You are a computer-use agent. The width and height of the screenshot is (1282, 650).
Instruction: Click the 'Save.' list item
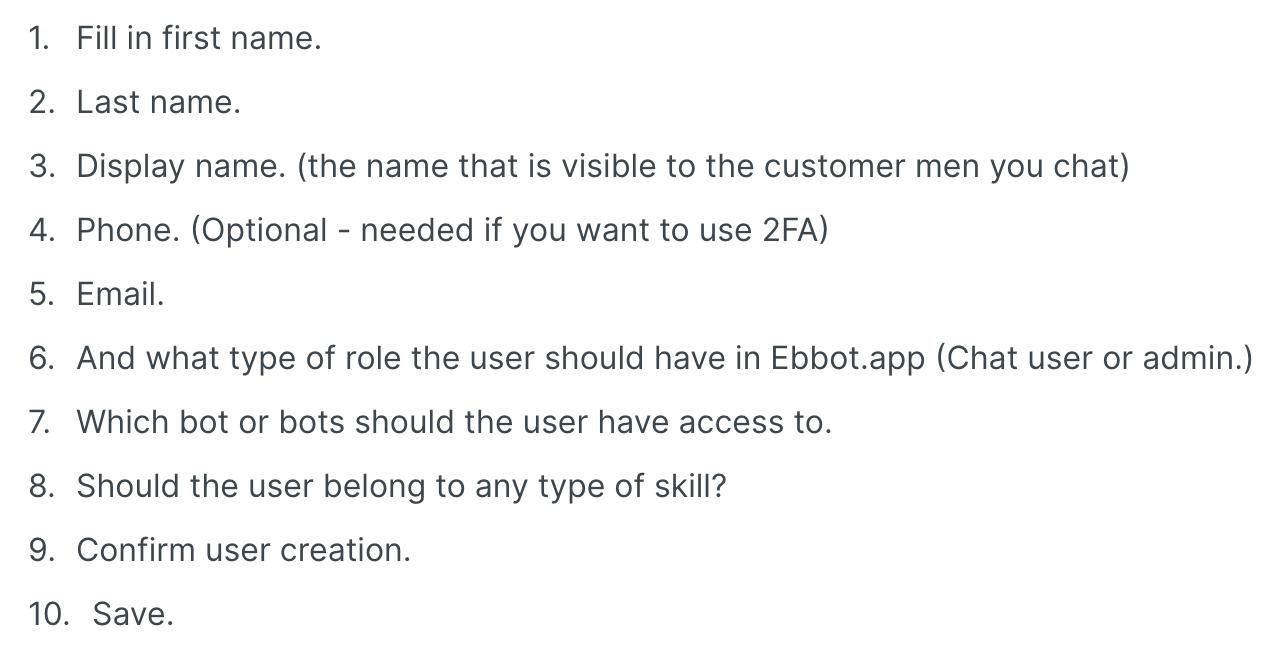coord(133,614)
